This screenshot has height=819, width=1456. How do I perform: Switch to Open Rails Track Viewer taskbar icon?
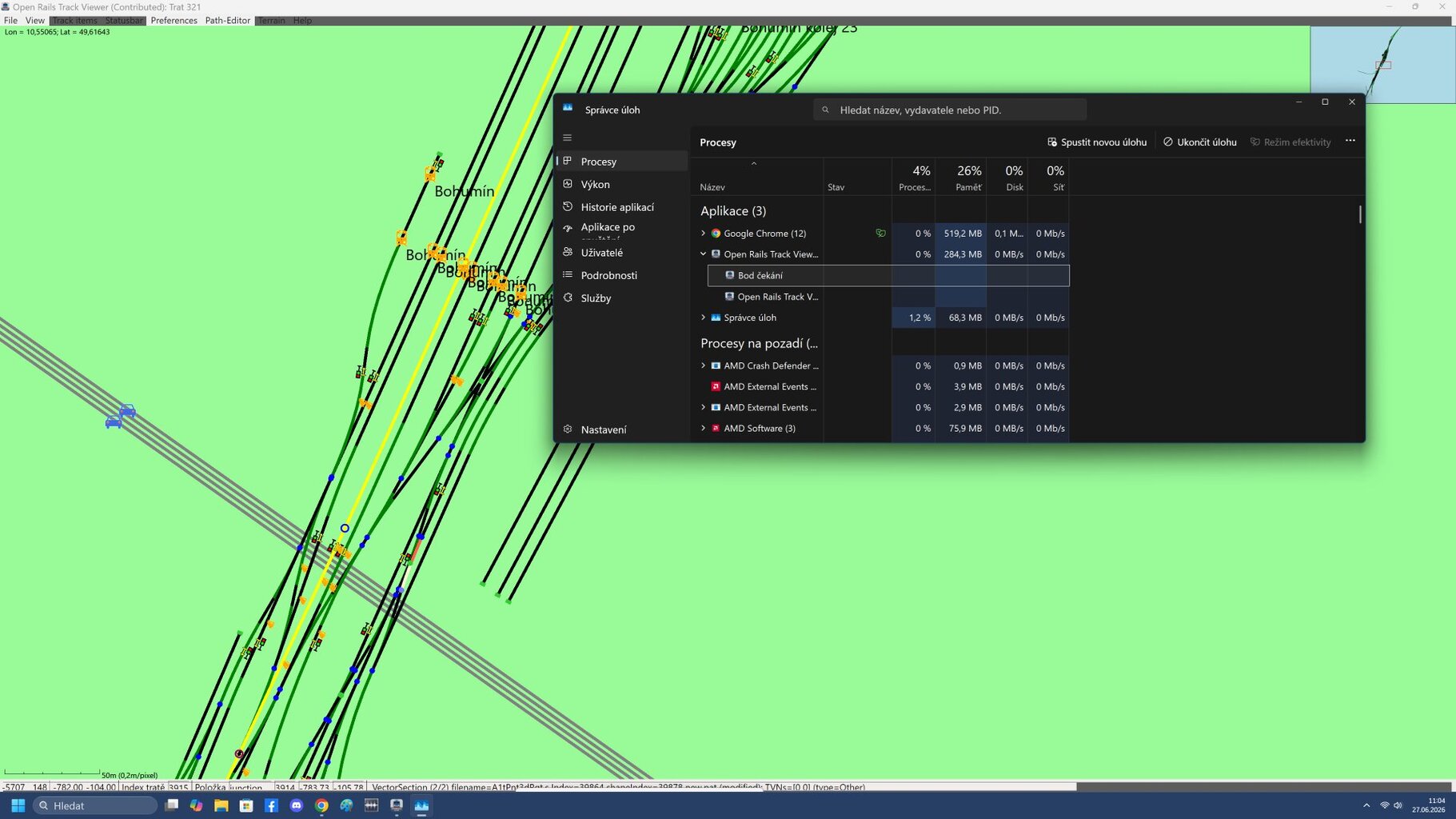tap(396, 805)
